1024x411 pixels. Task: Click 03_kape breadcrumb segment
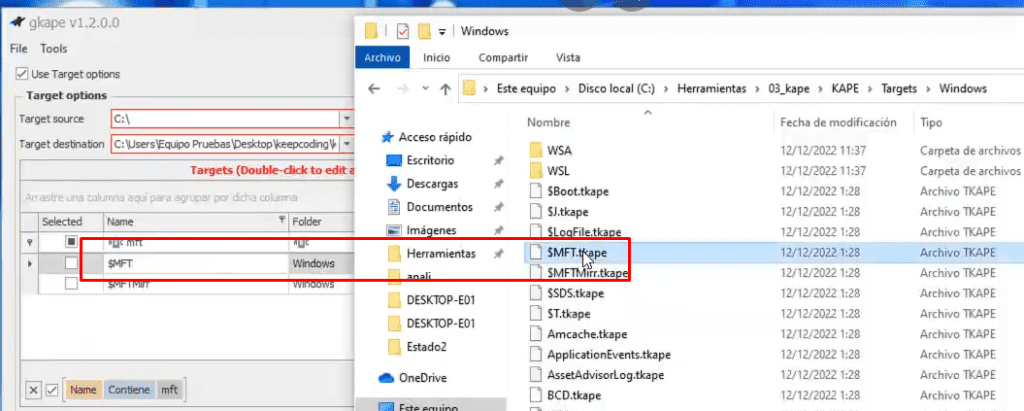[x=791, y=89]
